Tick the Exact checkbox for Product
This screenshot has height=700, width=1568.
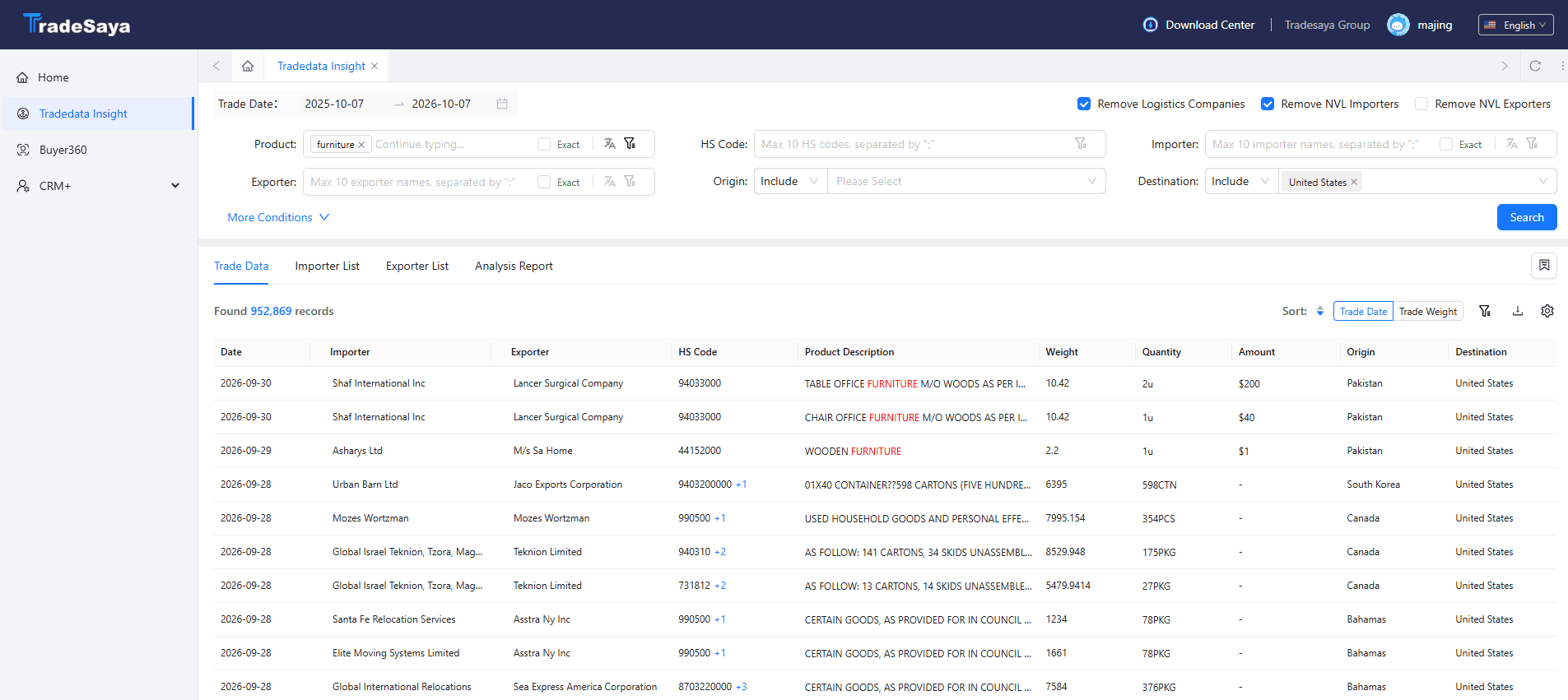[x=544, y=144]
